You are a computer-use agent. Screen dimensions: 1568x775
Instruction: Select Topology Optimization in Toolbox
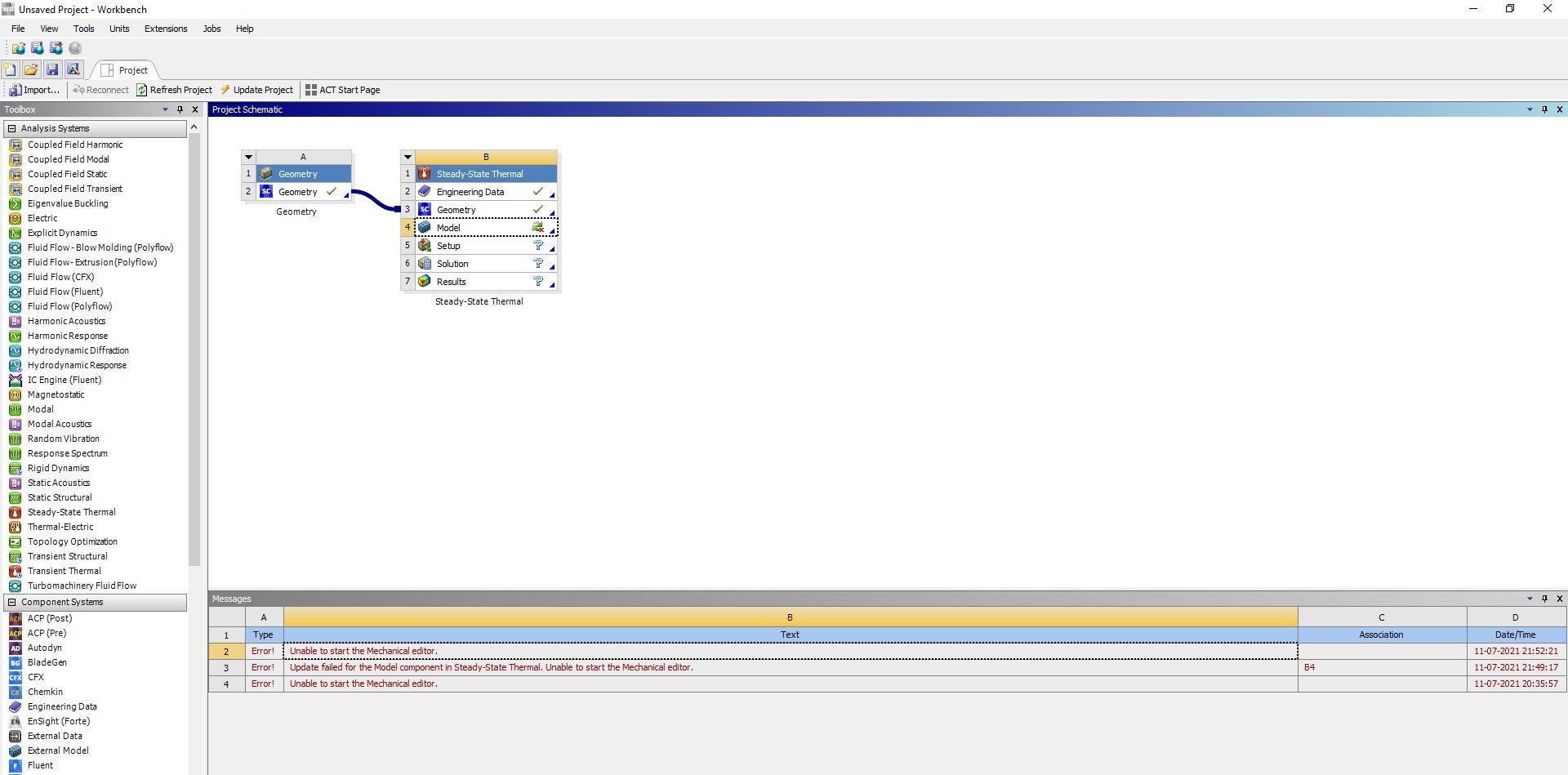click(x=72, y=541)
